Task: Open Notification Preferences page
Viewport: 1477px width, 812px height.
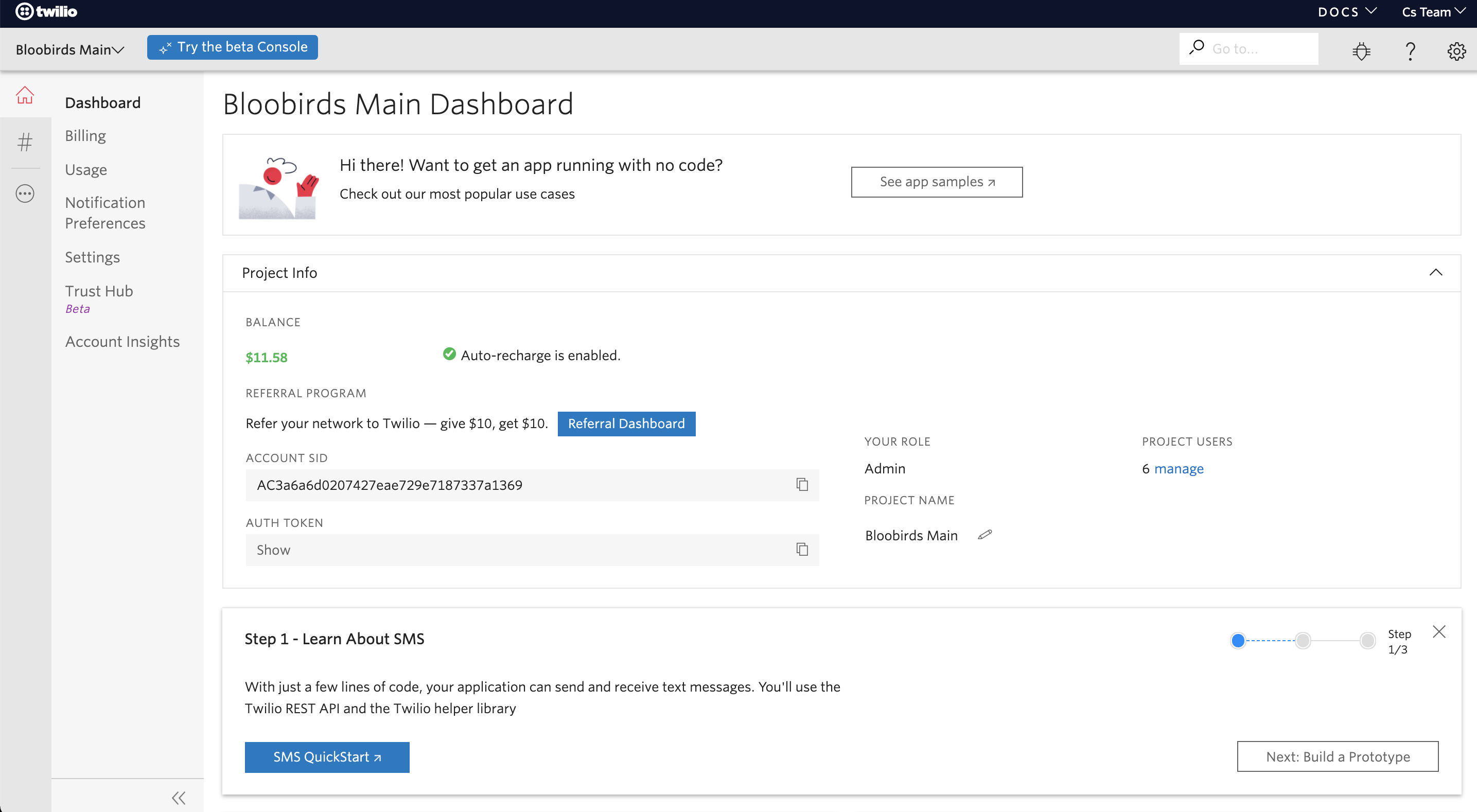Action: tap(105, 213)
